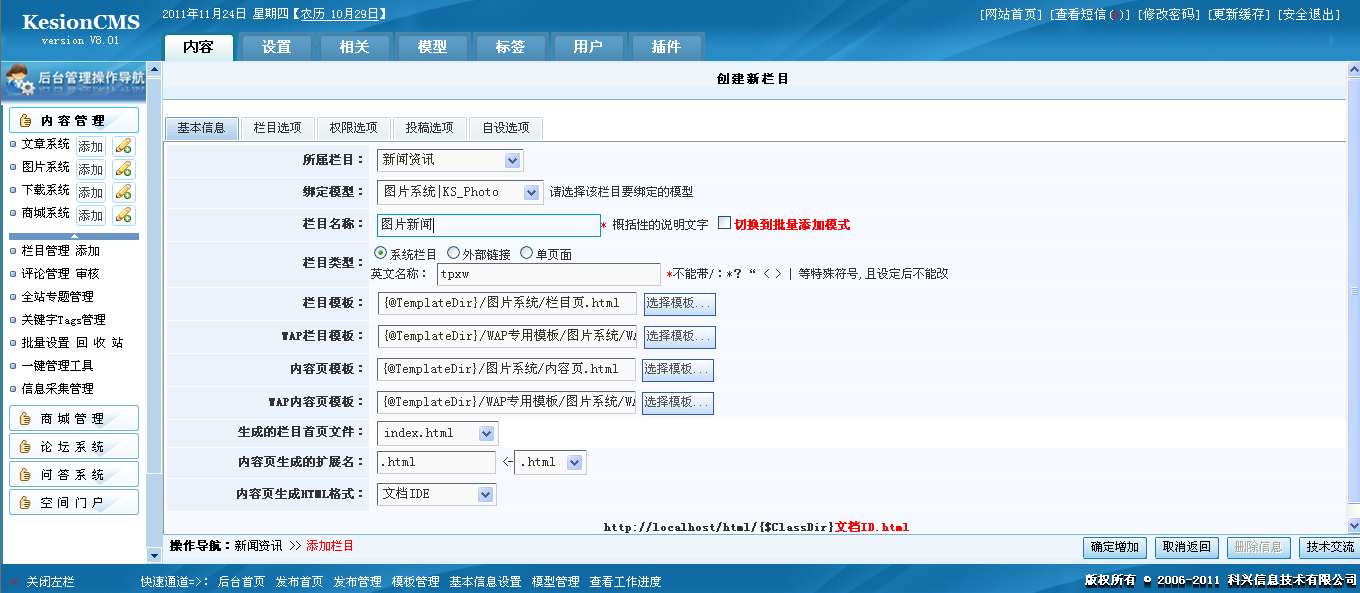
Task: Enable the 切换到批量添加模式 checkbox
Action: click(x=725, y=224)
